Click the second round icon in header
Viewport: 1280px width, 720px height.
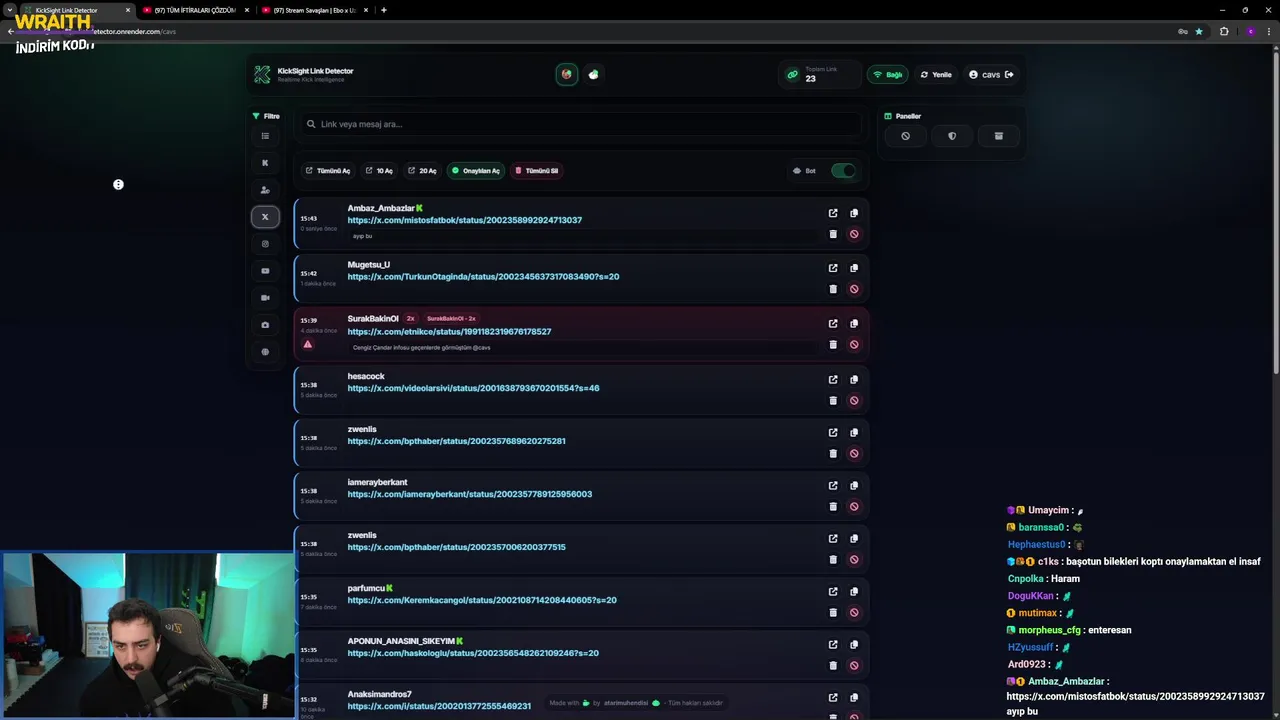[x=593, y=74]
